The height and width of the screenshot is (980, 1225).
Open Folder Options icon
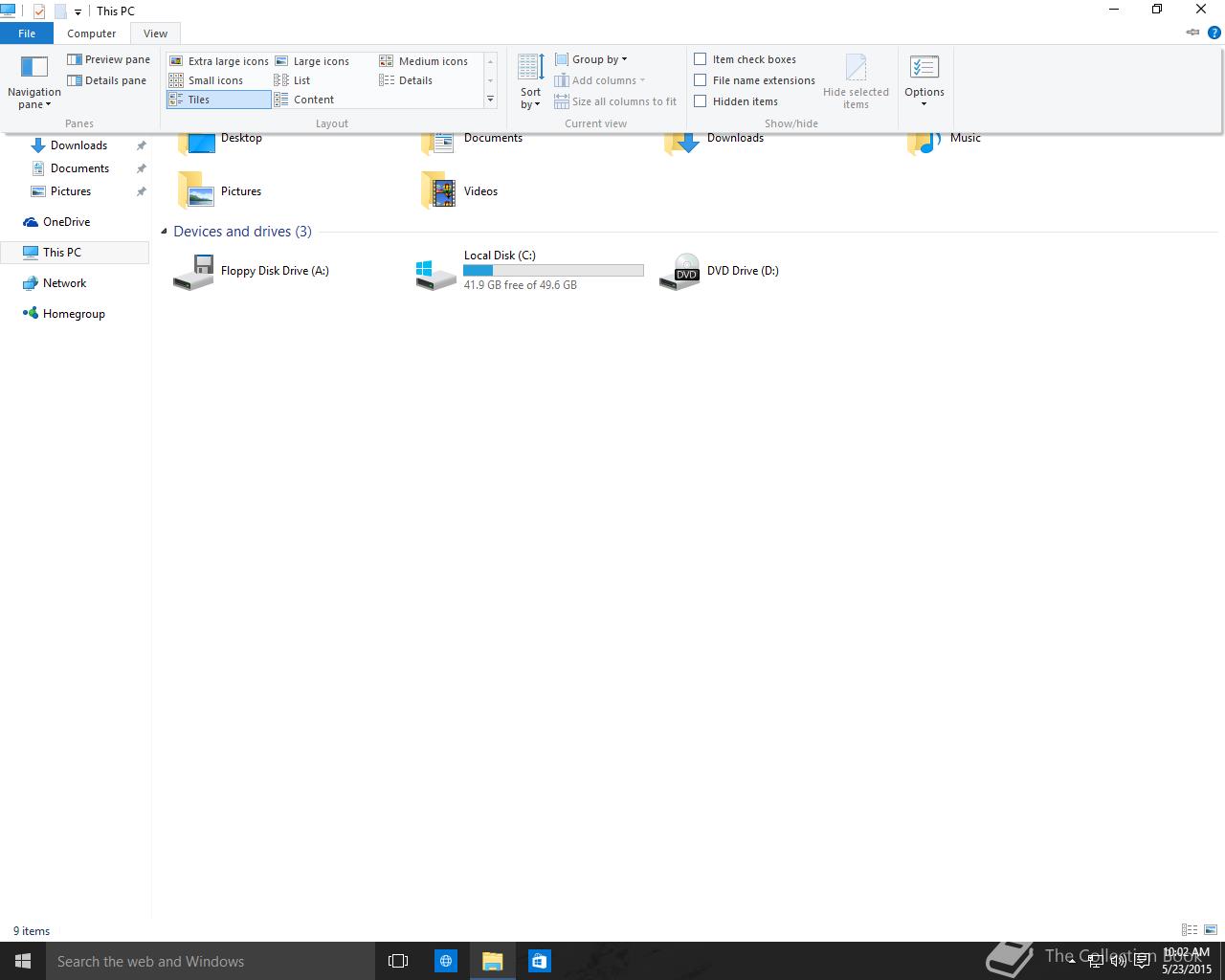pyautogui.click(x=924, y=67)
